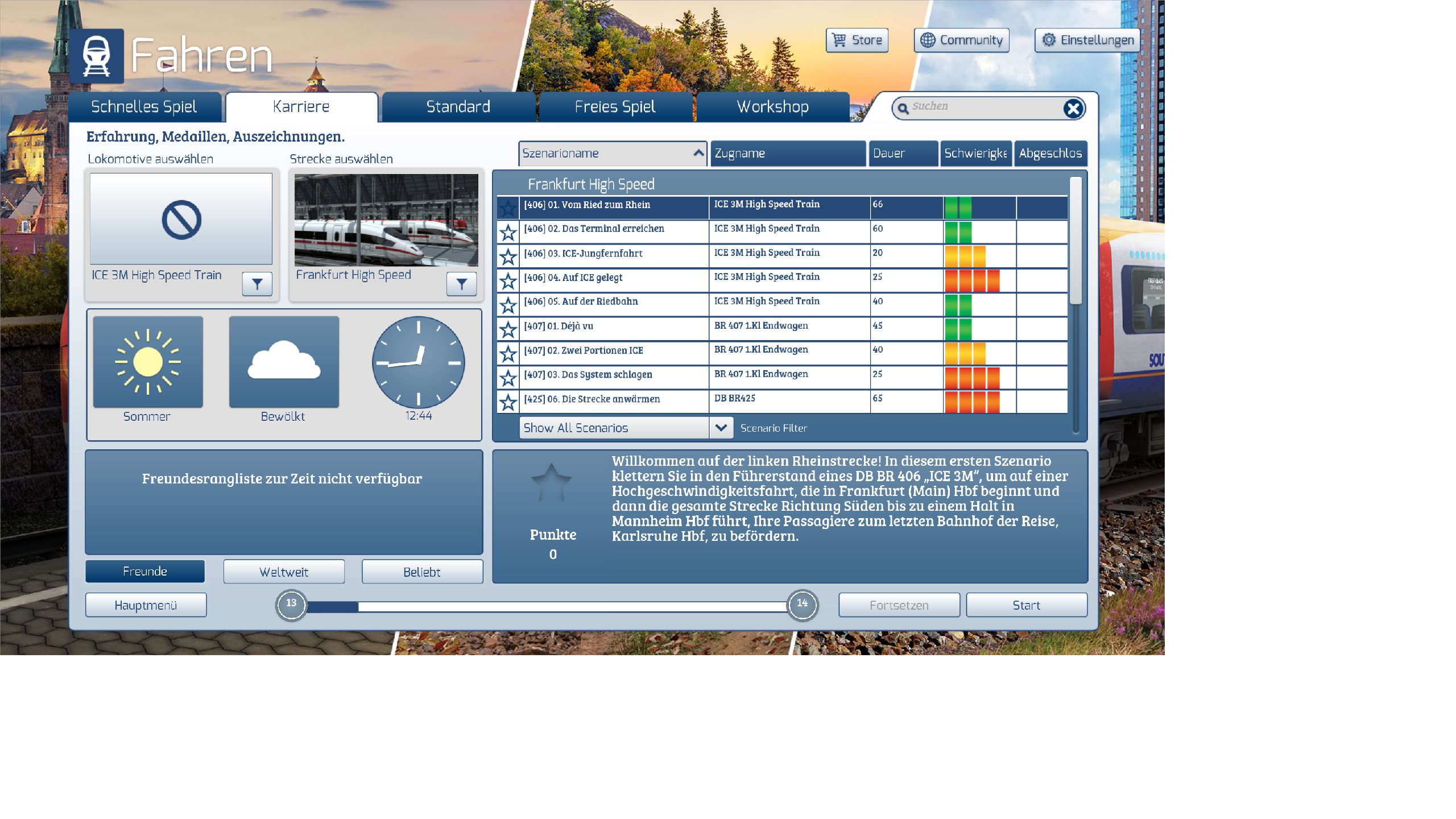The width and height of the screenshot is (1456, 819).
Task: Sort list by Dauer column
Action: [x=903, y=154]
